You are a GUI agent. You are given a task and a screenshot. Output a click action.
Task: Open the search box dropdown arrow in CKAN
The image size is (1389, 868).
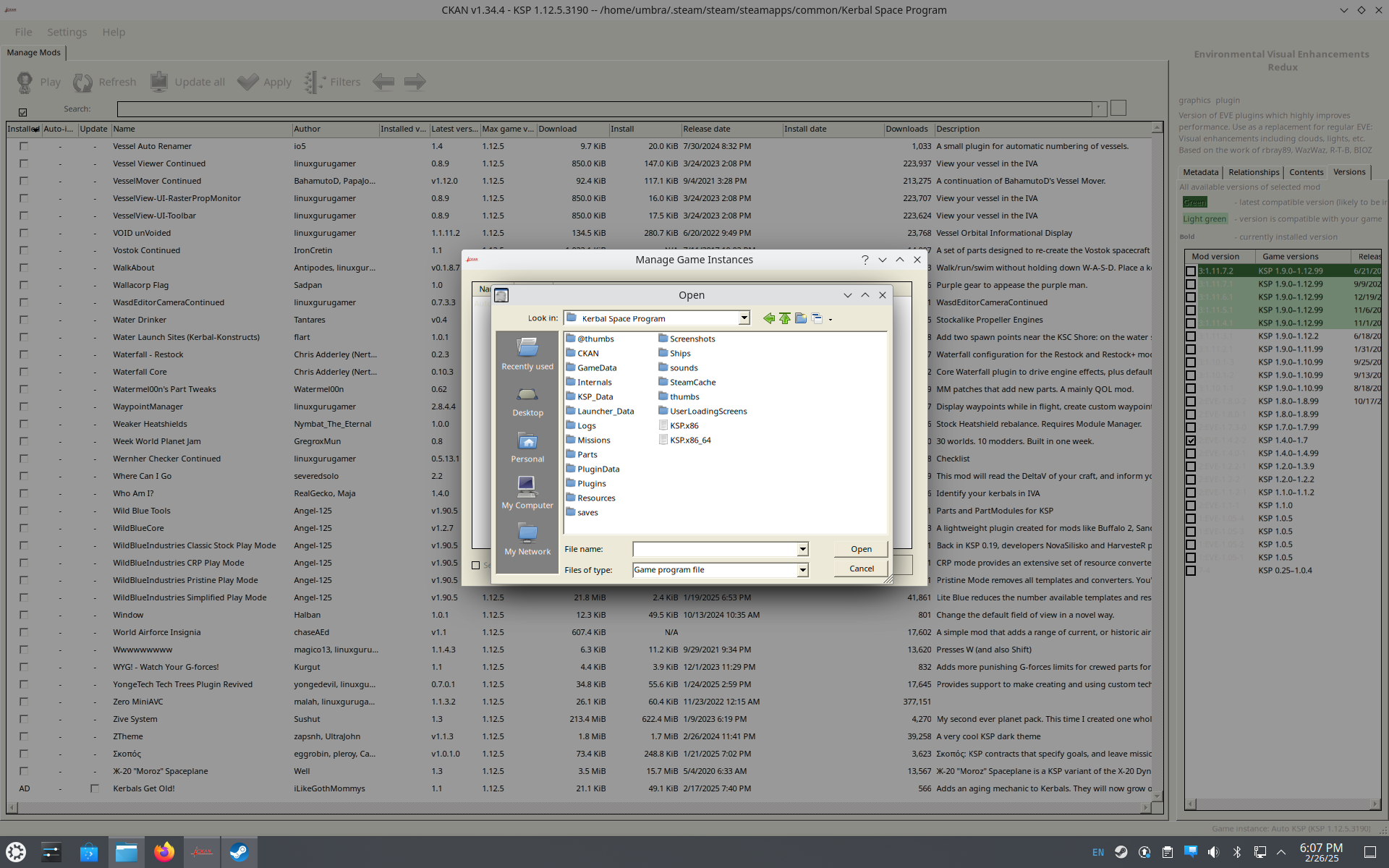tap(1098, 109)
